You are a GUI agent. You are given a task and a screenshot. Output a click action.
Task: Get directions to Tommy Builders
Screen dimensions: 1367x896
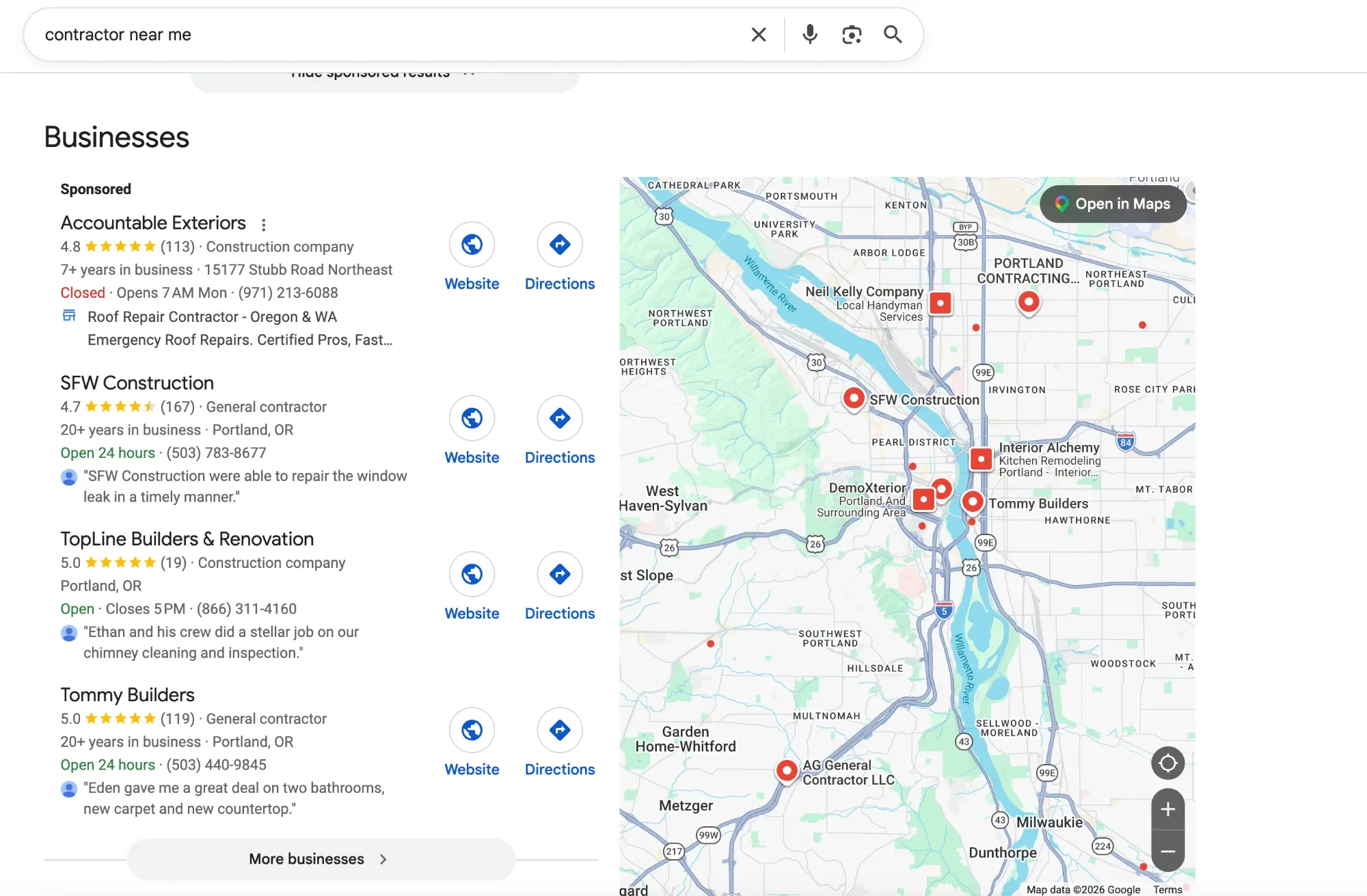point(560,729)
